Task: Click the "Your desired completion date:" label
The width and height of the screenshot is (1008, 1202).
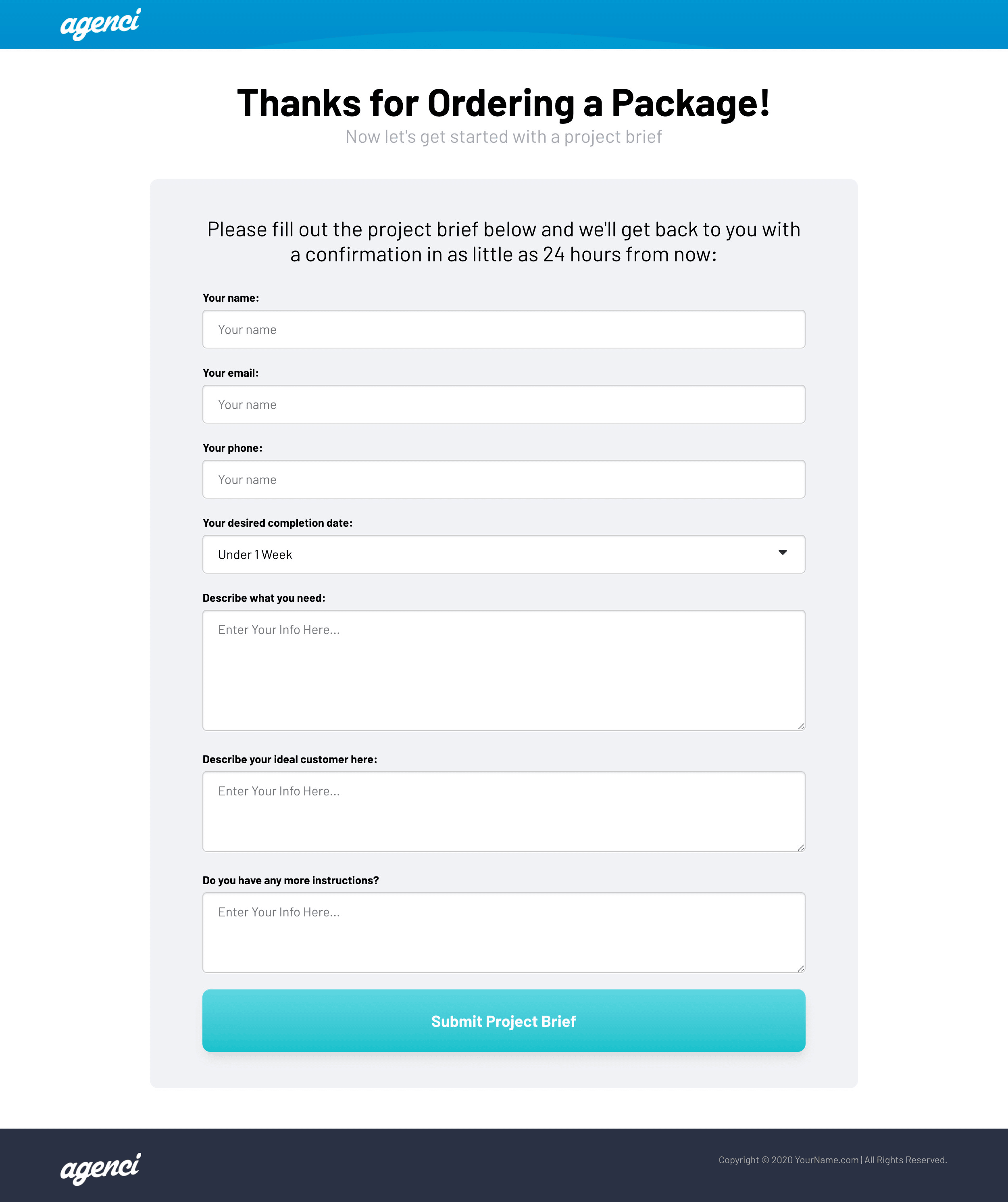Action: click(277, 523)
